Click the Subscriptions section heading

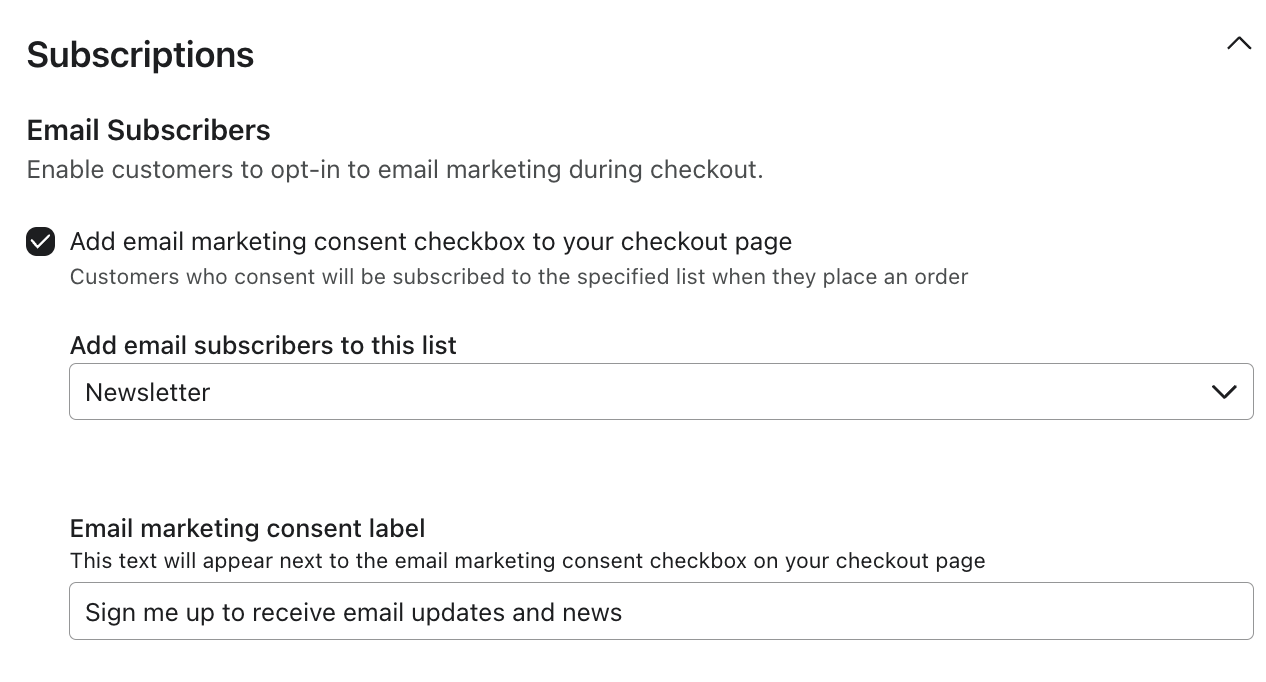pos(140,55)
